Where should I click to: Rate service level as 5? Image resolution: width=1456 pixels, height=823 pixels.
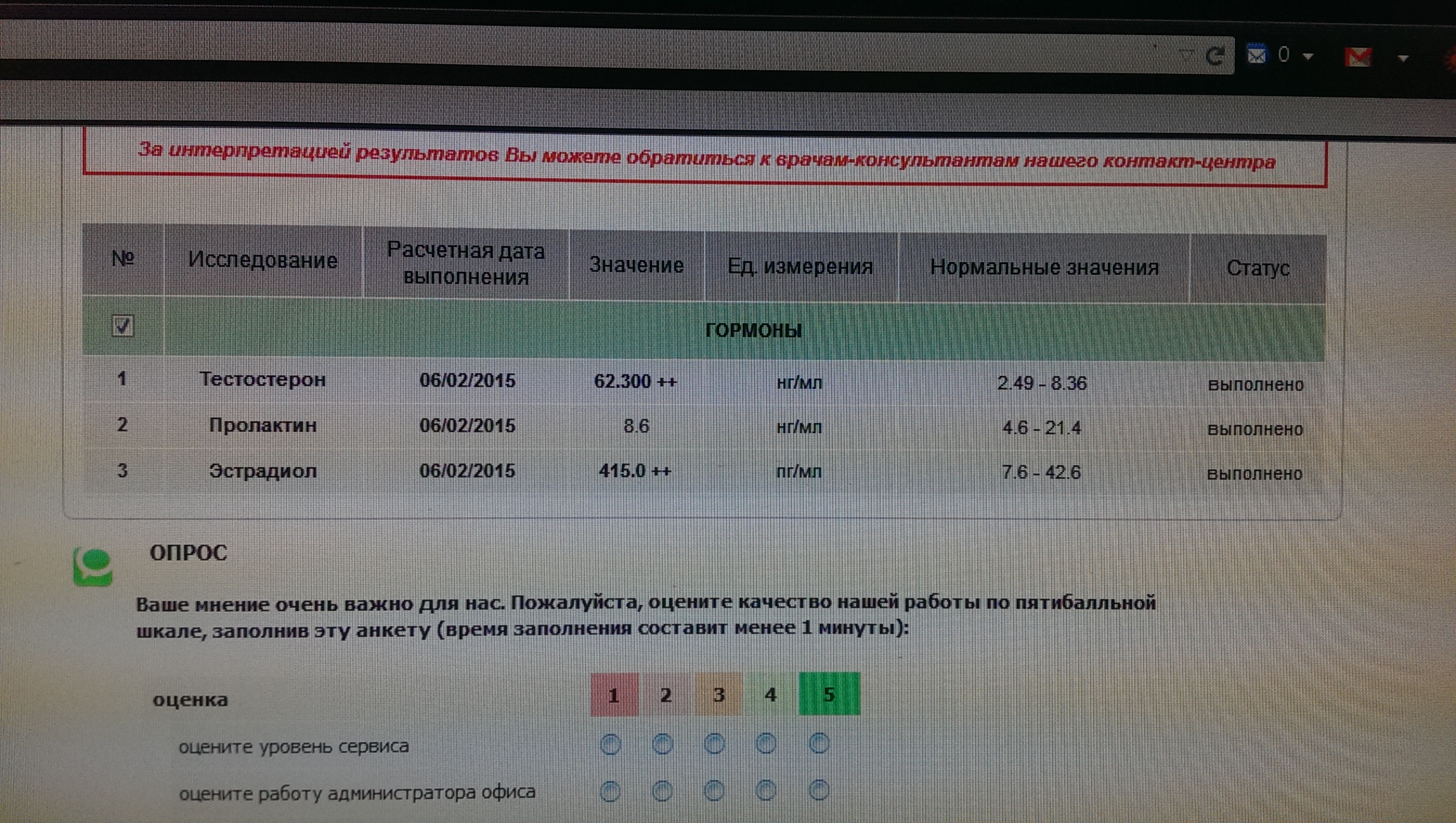(819, 743)
